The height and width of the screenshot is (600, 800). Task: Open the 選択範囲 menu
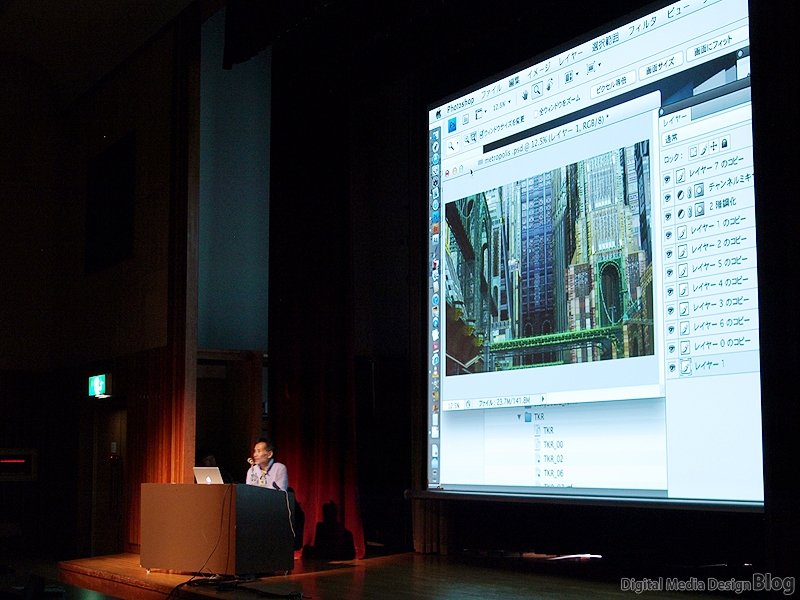point(605,41)
